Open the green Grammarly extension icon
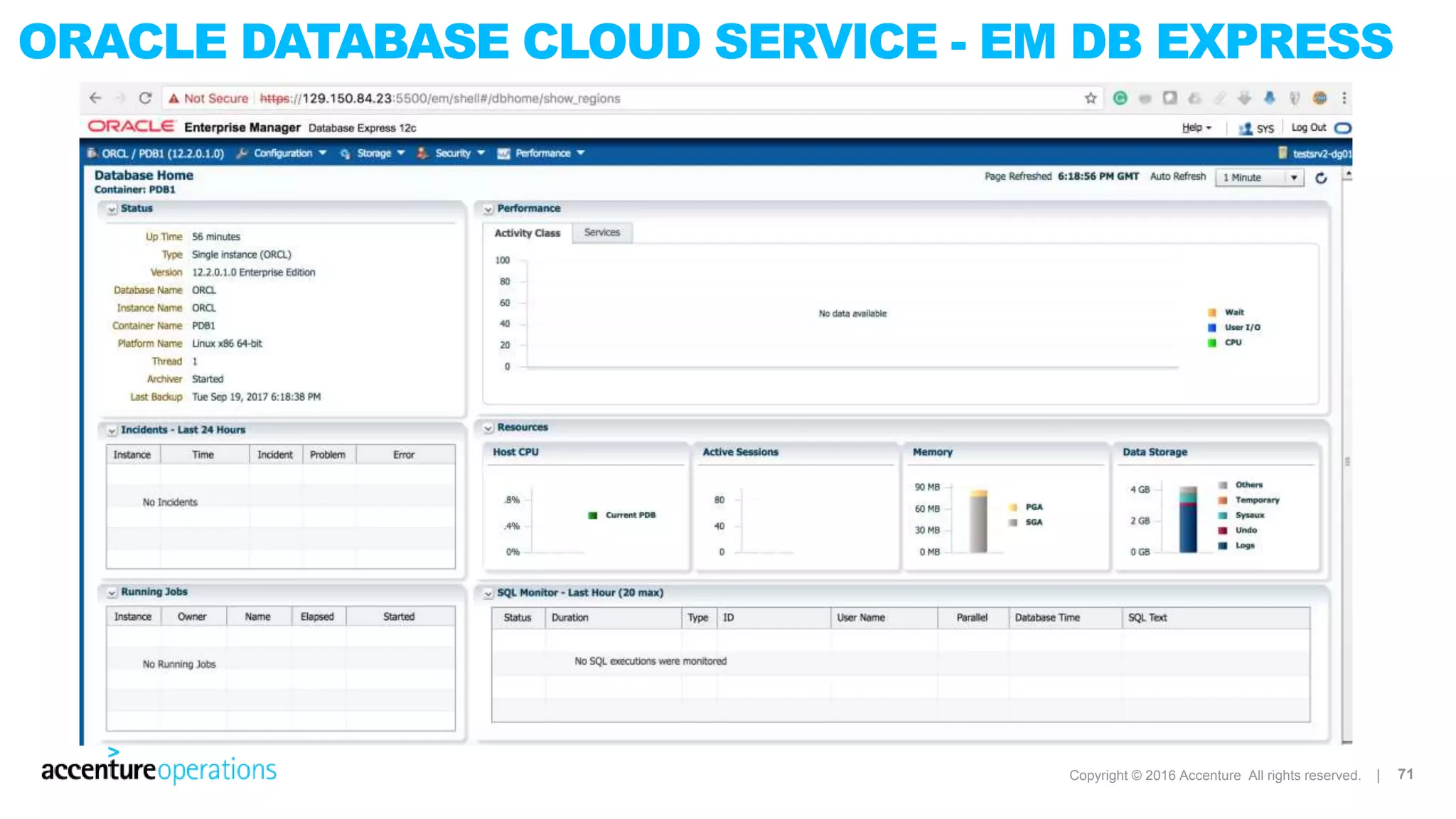Viewport: 1456px width, 819px height. click(x=1120, y=98)
